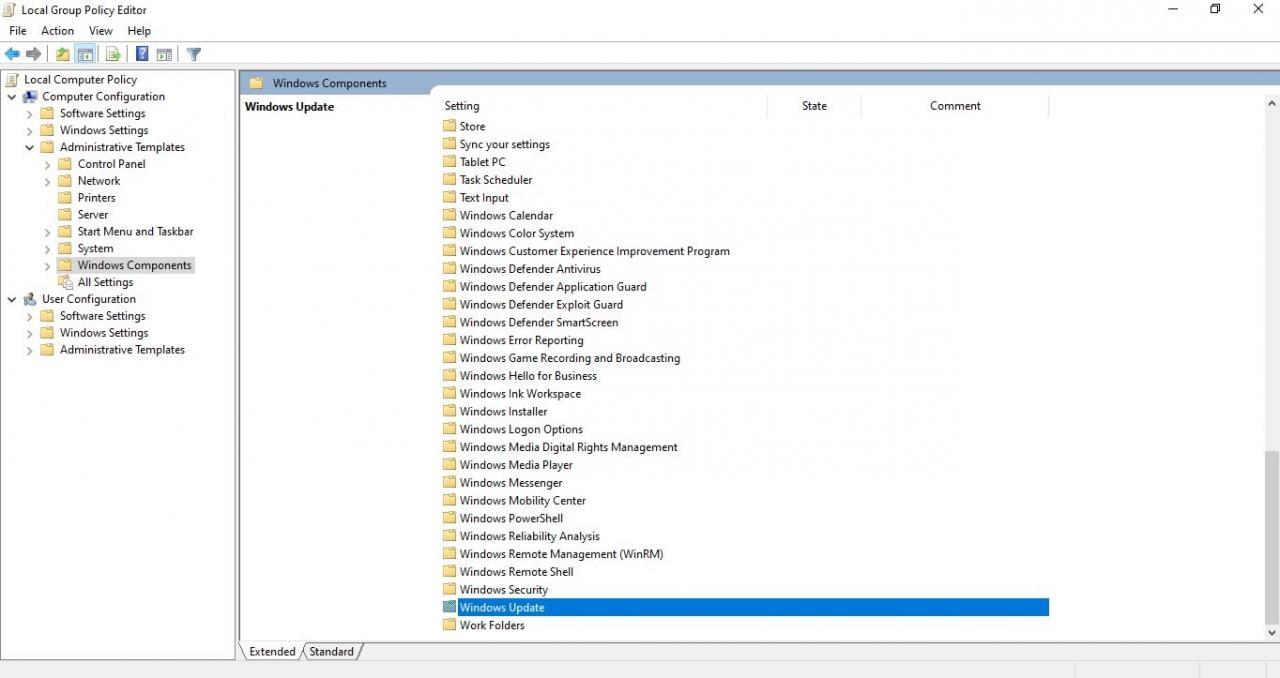This screenshot has height=678, width=1280.
Task: Click the list scrollbar down arrow
Action: (x=1272, y=633)
